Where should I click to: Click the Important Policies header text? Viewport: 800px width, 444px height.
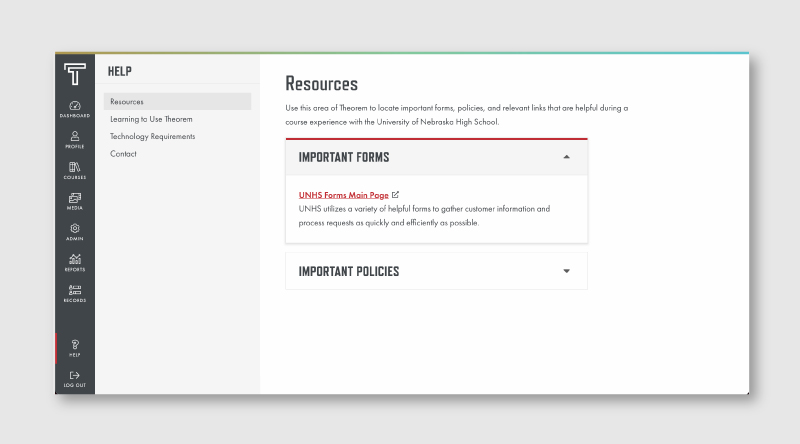click(349, 271)
